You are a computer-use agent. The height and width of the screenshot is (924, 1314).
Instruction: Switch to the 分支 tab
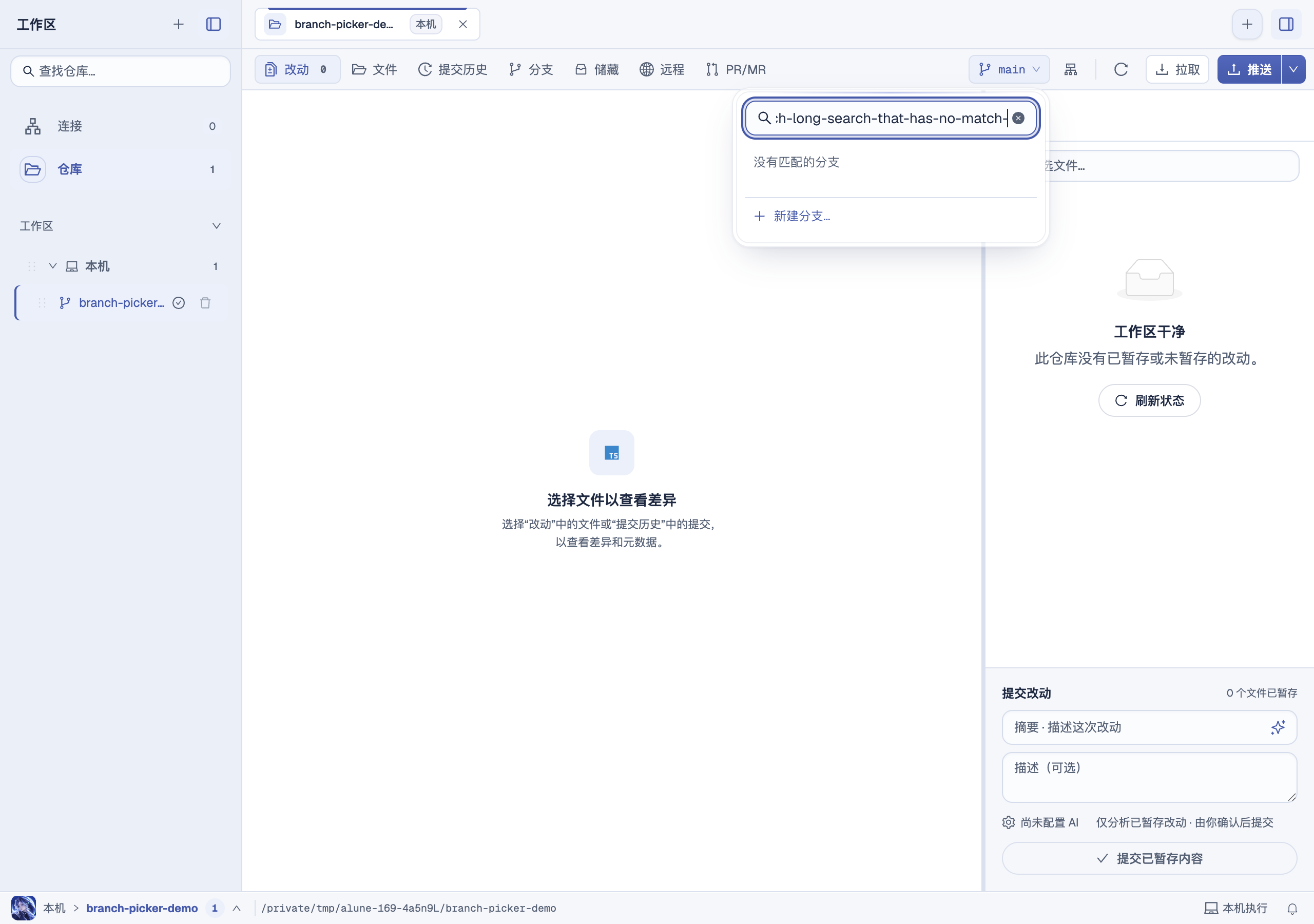pyautogui.click(x=531, y=69)
